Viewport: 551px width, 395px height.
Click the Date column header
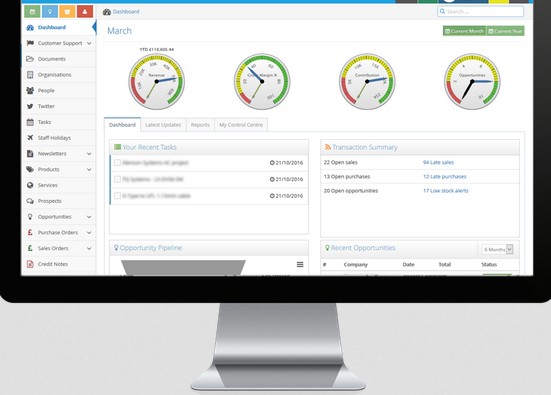click(x=408, y=264)
